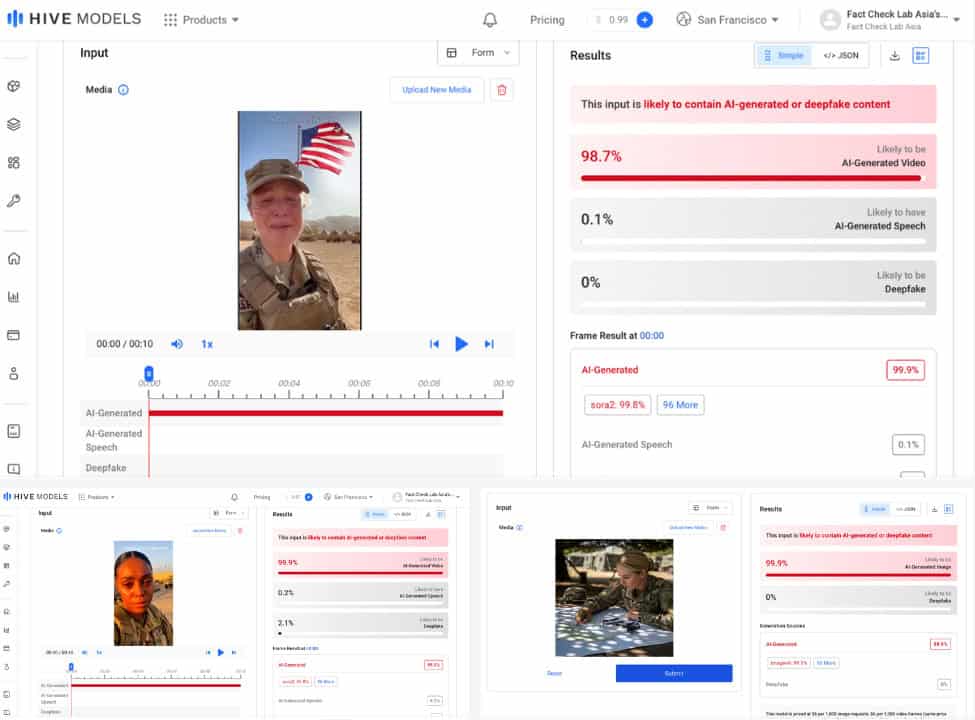Open the Pricing page
The image size is (975, 720).
pos(547,20)
